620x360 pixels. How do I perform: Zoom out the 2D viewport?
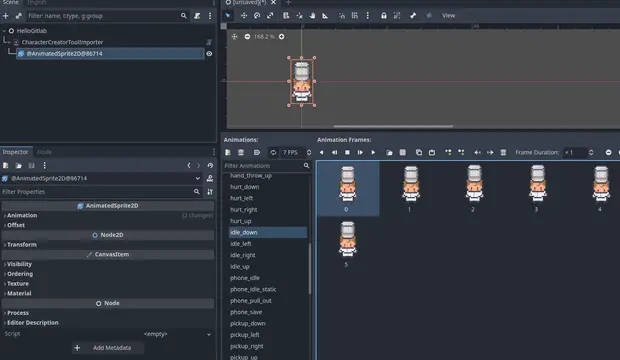pos(247,36)
